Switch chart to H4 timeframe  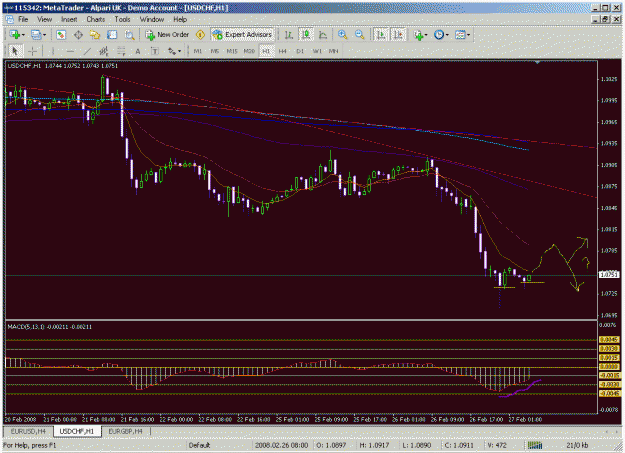point(283,51)
